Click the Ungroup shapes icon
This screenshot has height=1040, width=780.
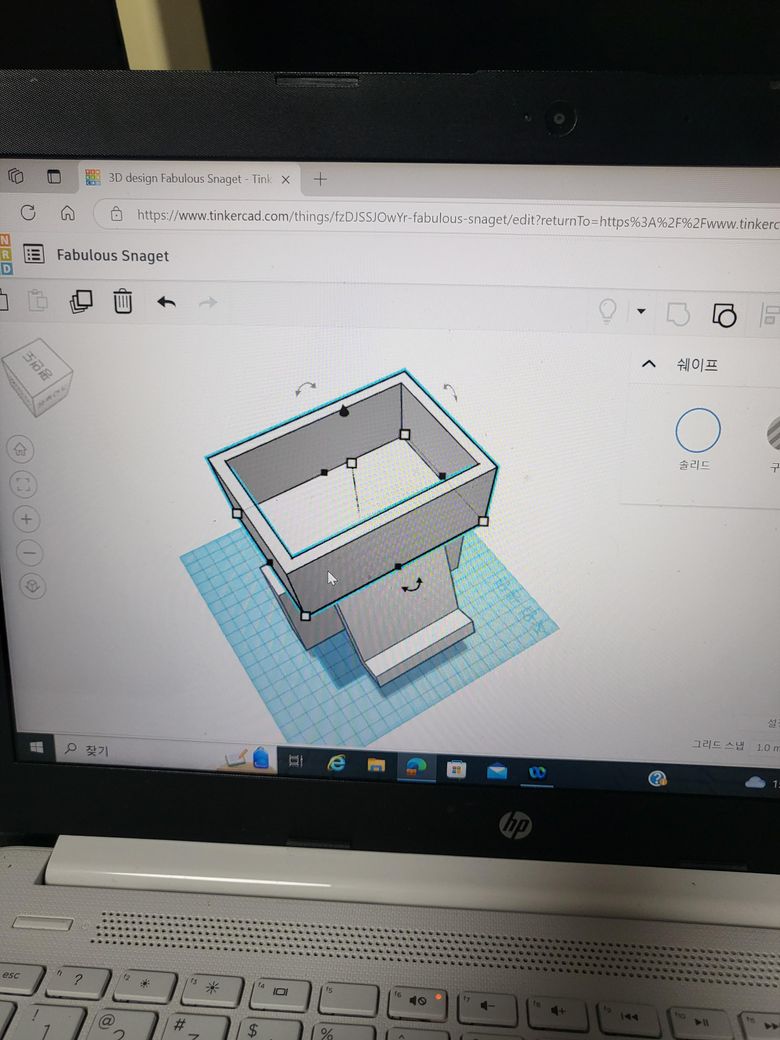pyautogui.click(x=724, y=315)
